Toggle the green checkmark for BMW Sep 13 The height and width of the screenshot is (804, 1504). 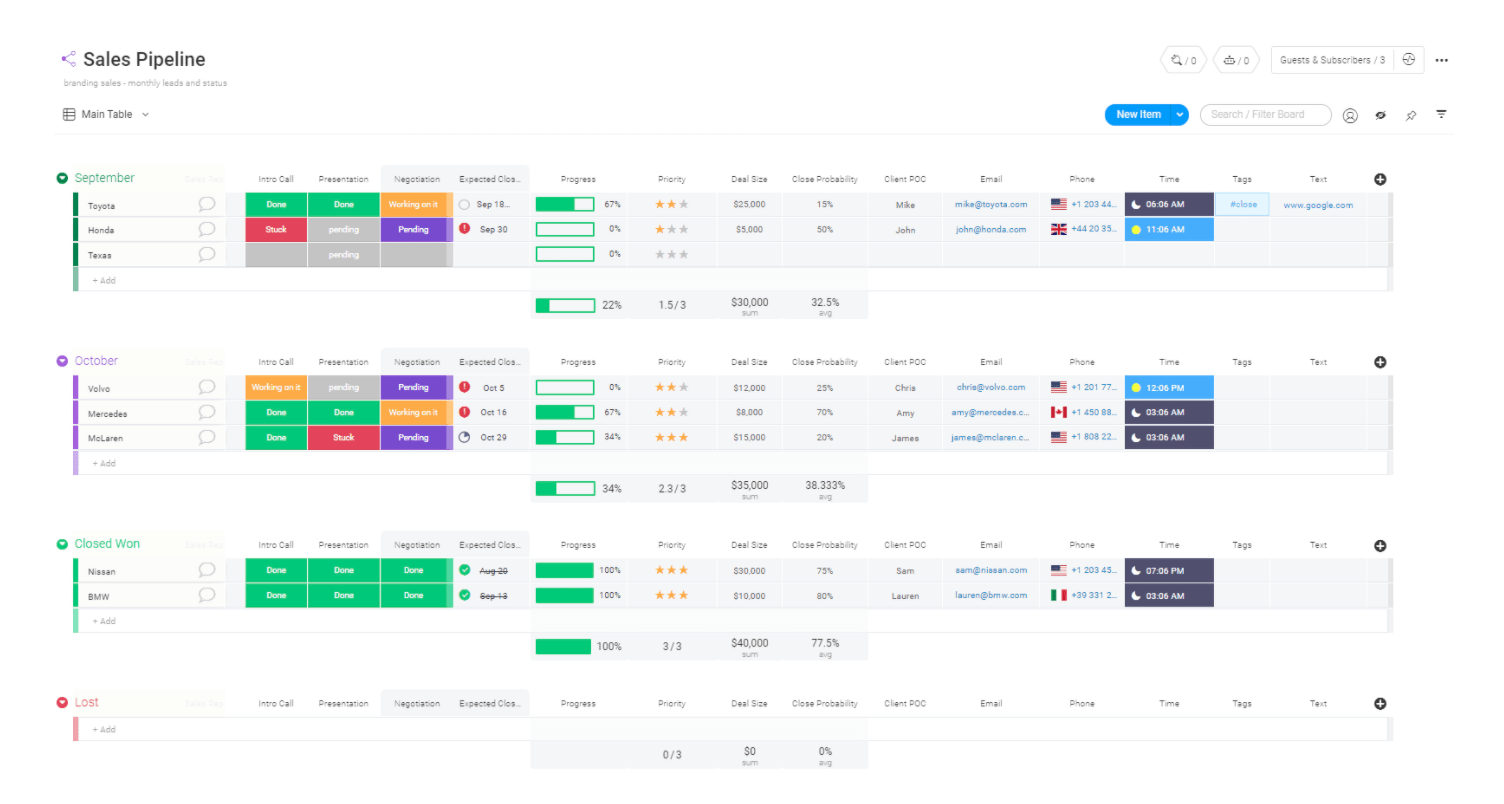tap(464, 595)
